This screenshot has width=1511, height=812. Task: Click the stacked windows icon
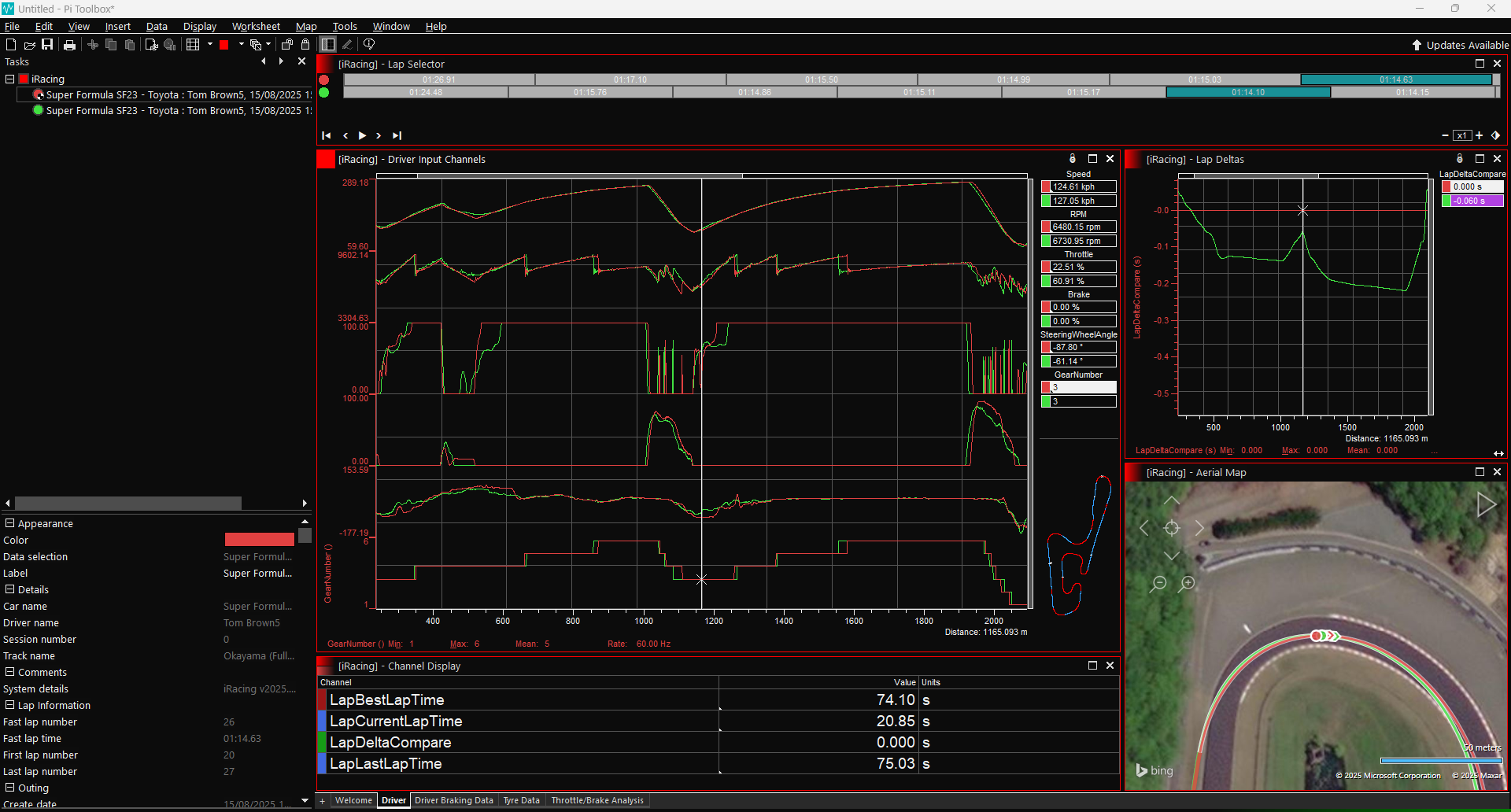click(x=256, y=45)
